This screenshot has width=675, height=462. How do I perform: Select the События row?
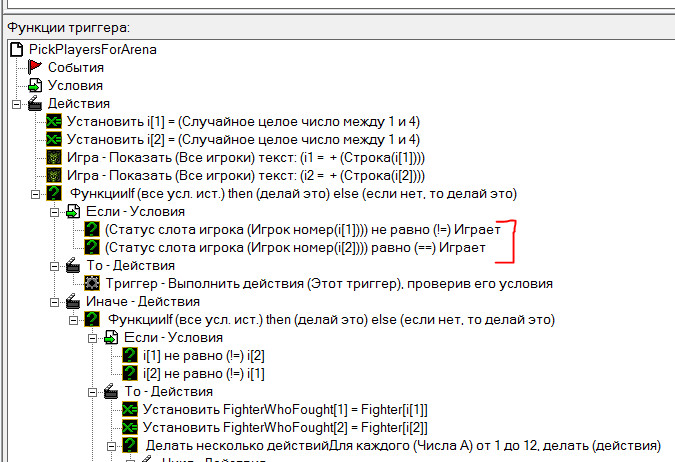(x=76, y=68)
